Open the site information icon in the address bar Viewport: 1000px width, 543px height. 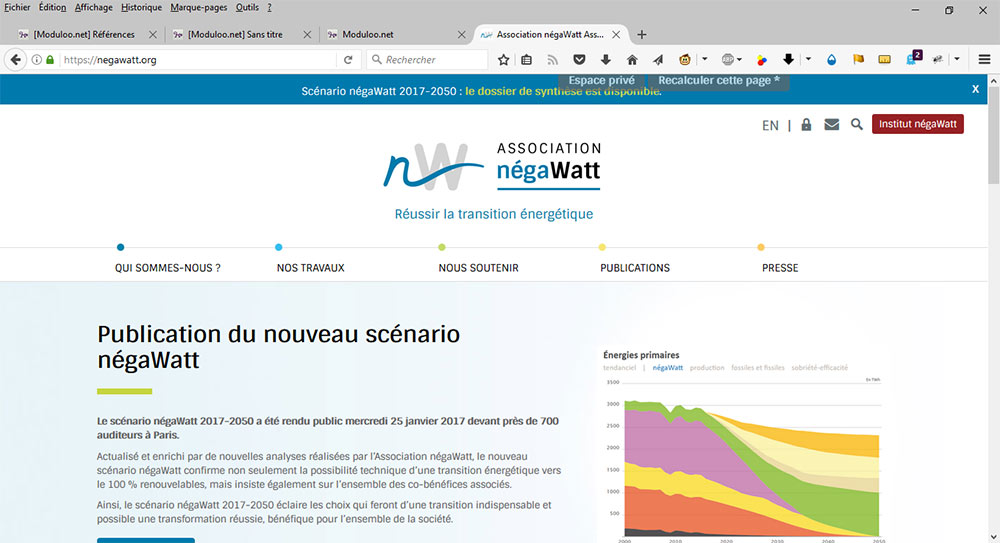pos(36,59)
